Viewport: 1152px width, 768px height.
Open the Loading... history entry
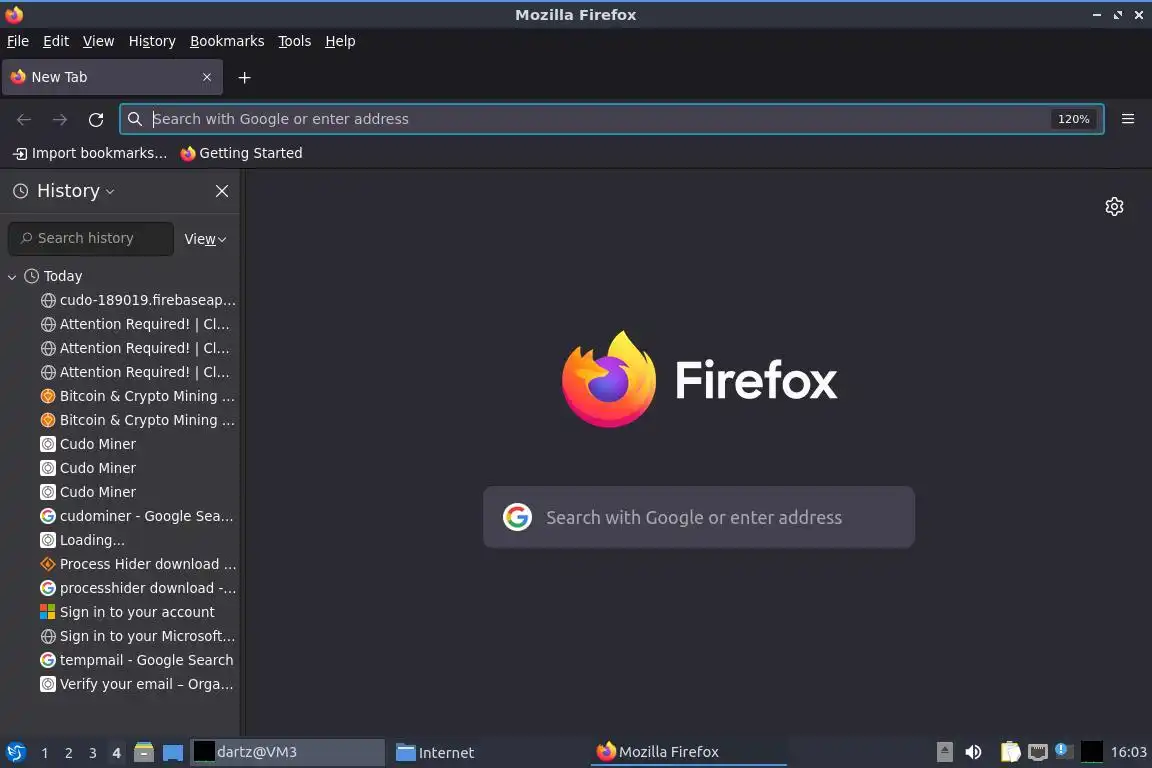(83, 540)
